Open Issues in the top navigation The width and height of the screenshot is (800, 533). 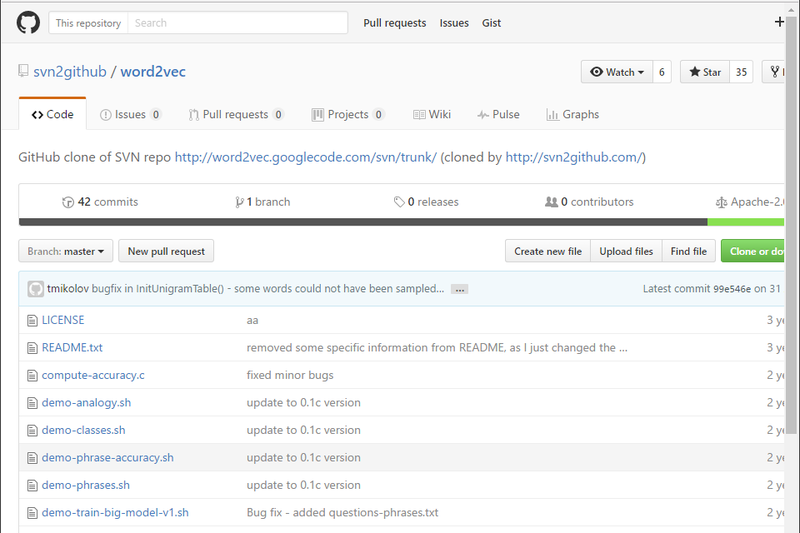(x=454, y=23)
